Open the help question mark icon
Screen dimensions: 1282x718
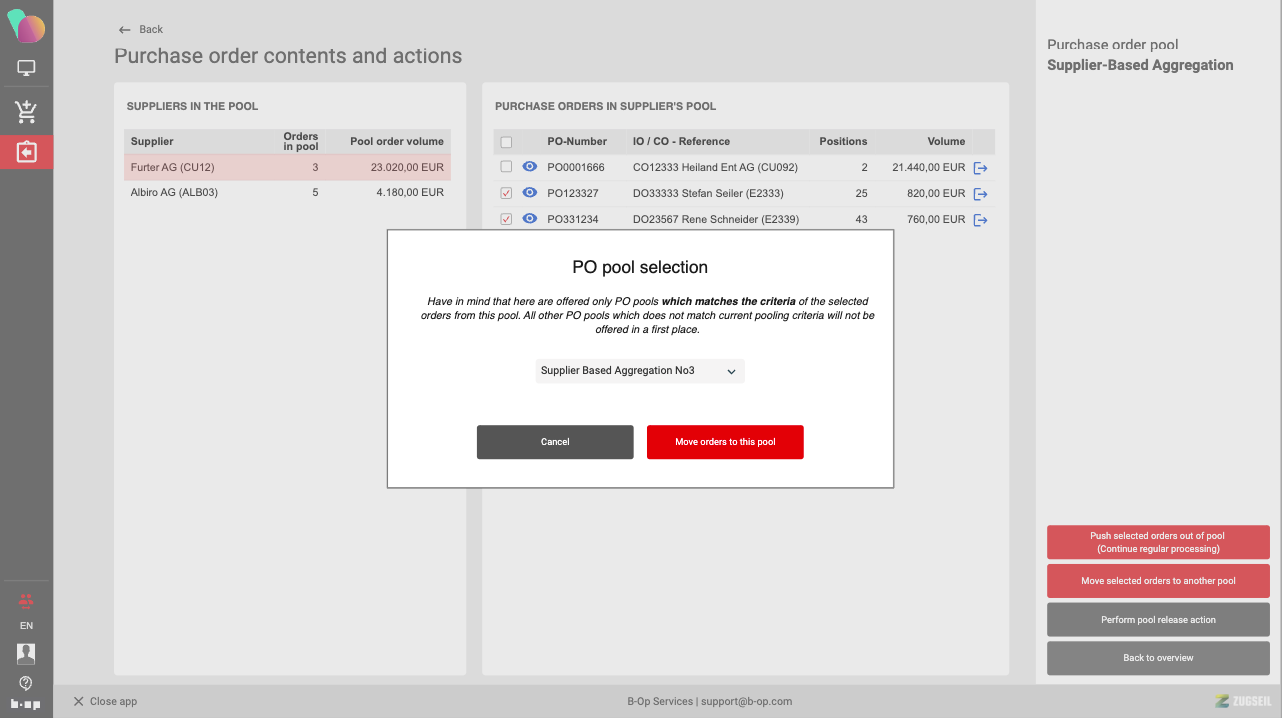pos(26,683)
